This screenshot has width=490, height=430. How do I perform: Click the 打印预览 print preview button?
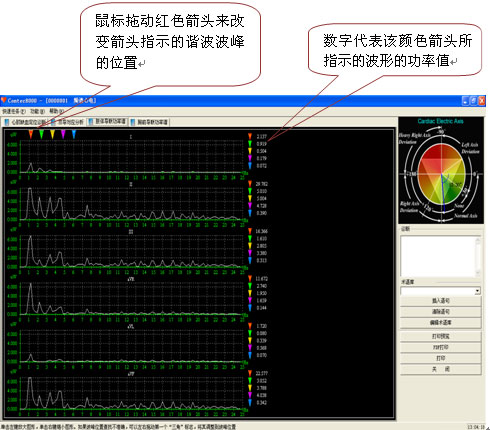pyautogui.click(x=441, y=336)
